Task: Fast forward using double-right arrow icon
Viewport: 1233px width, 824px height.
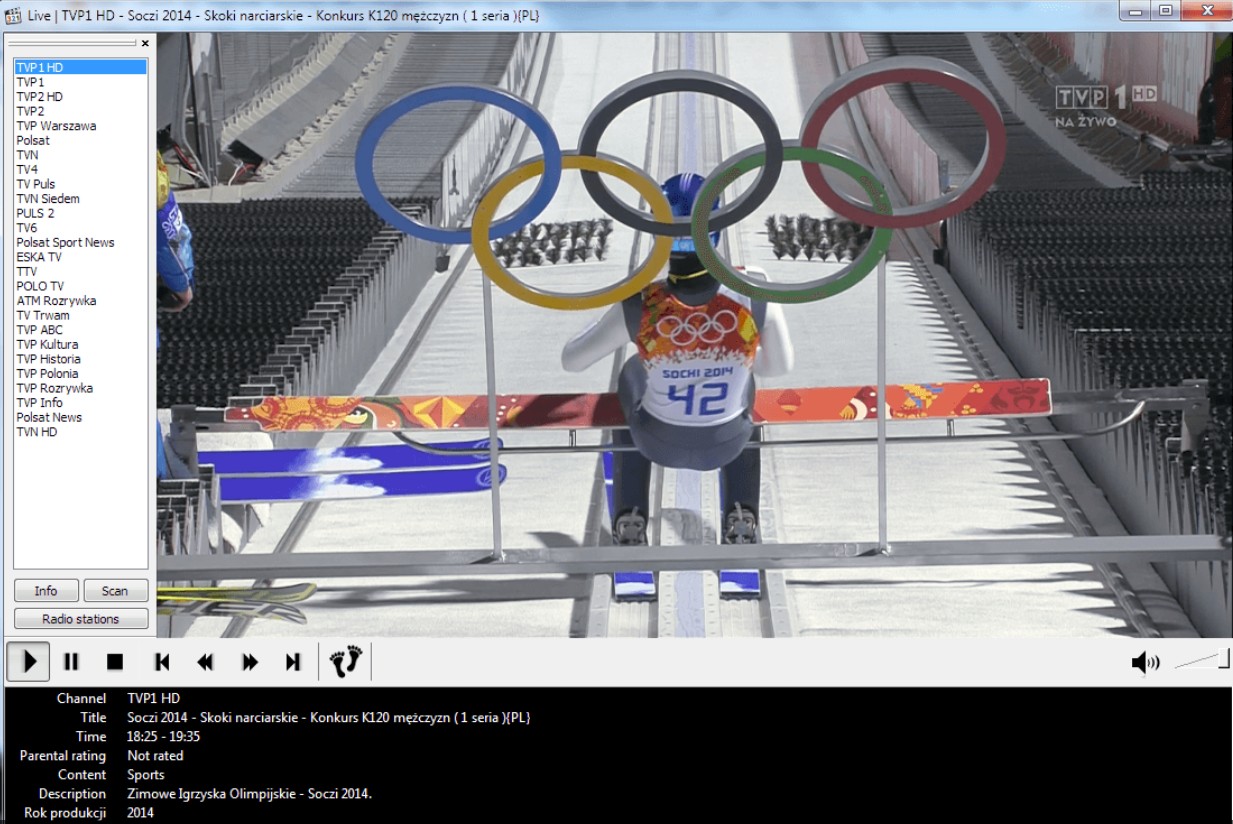Action: click(250, 662)
